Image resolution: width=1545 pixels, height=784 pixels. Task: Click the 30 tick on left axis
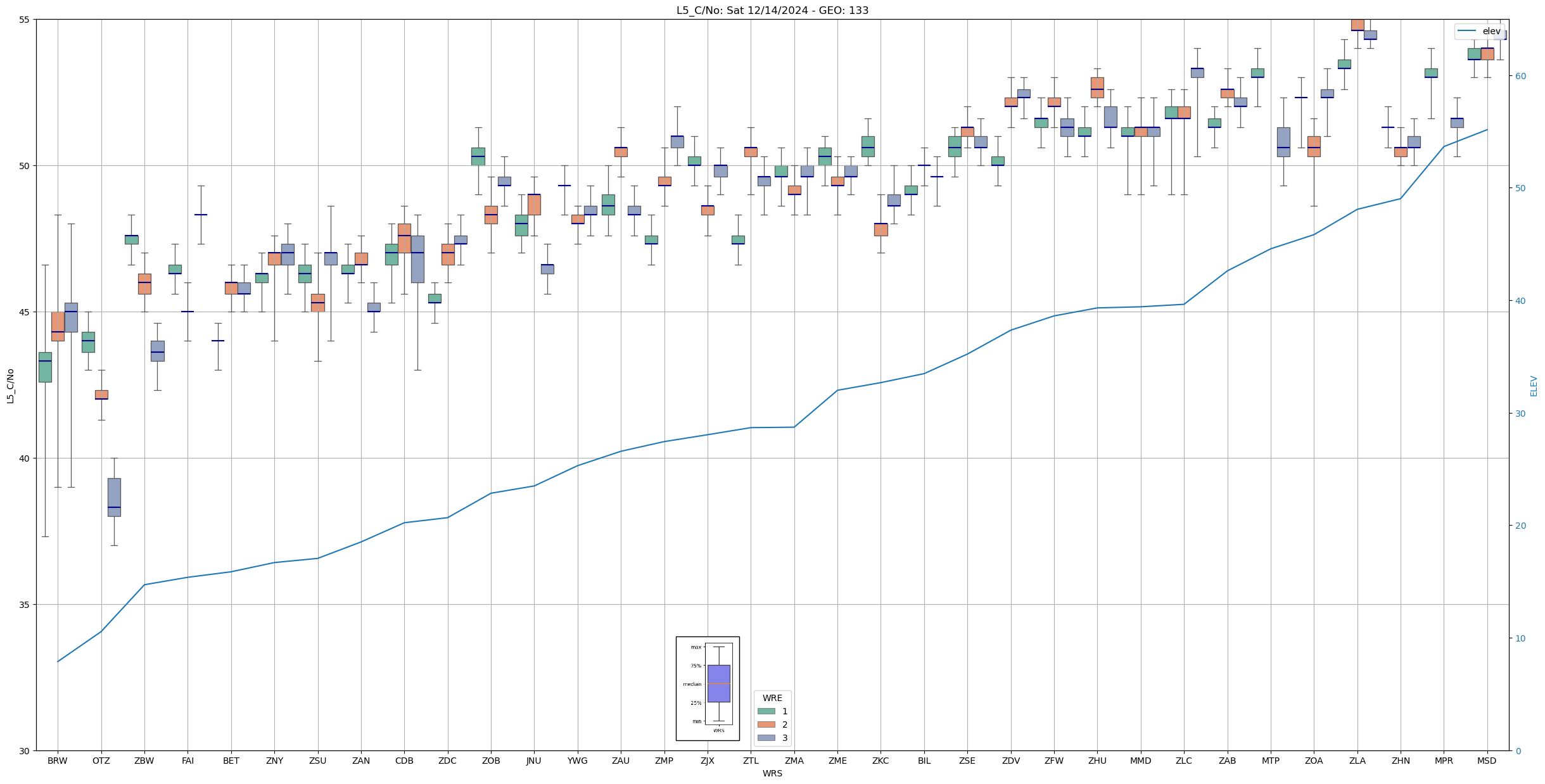pyautogui.click(x=25, y=751)
